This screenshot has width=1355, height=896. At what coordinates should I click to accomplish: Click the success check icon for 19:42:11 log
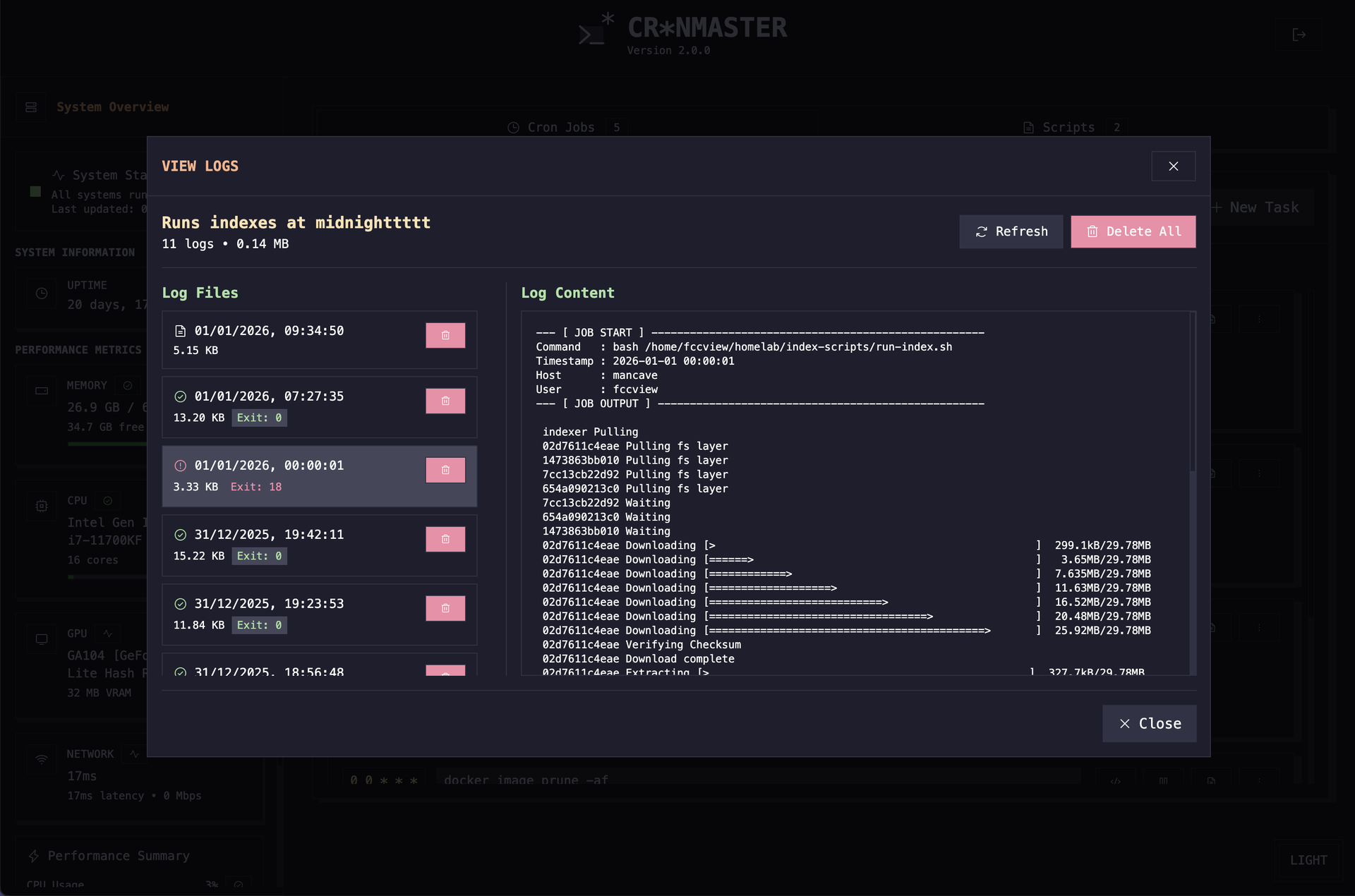[x=180, y=535]
